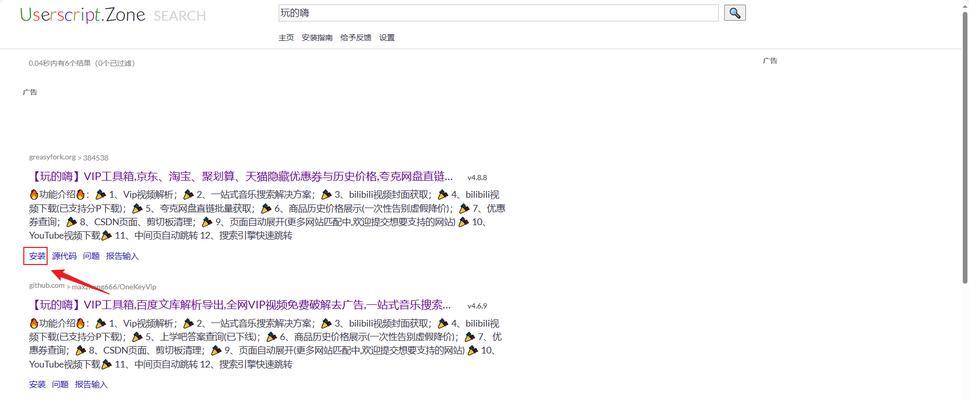Click the 广告 label in right sidebar
Viewport: 969px width, 400px height.
[770, 61]
